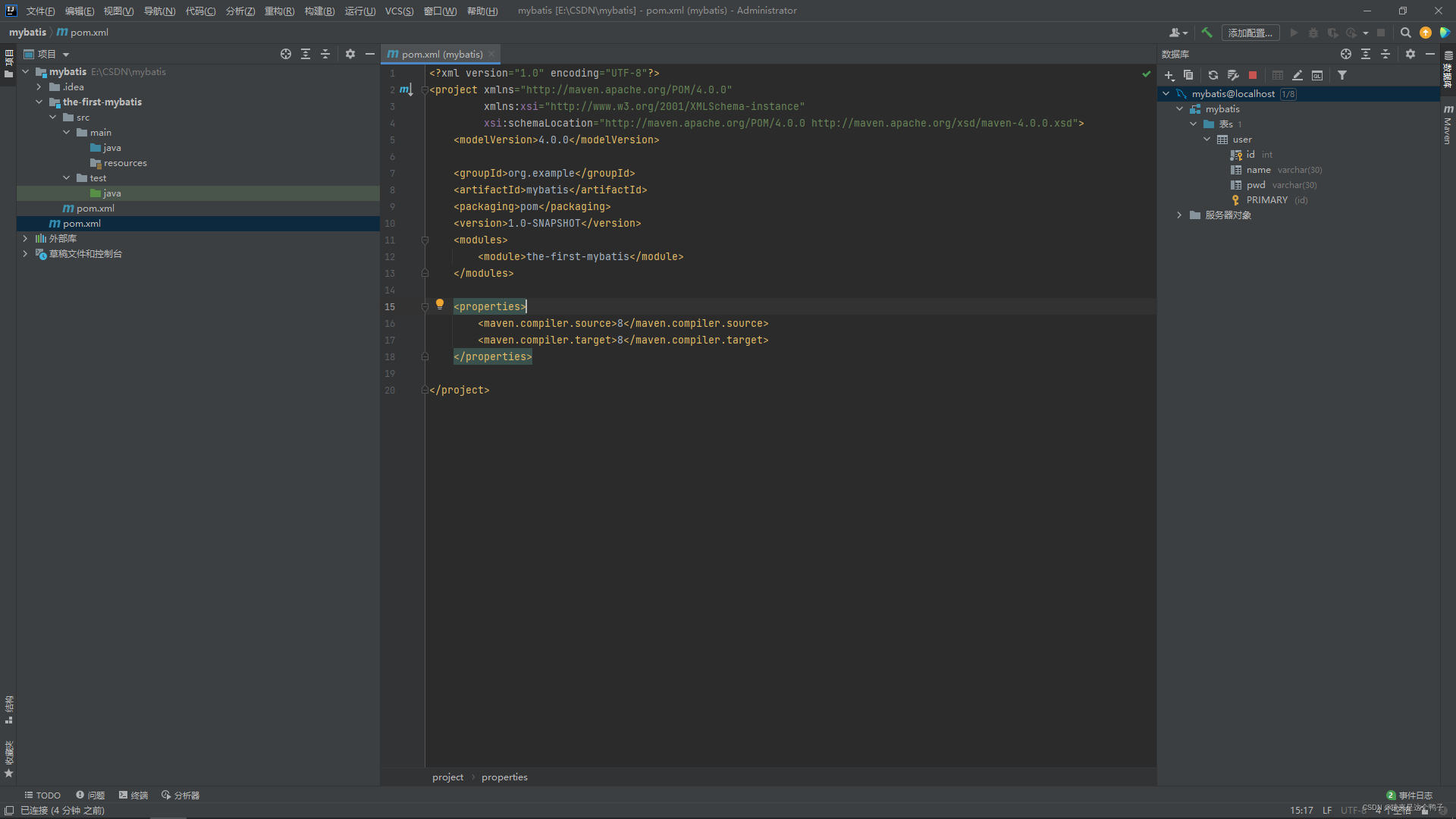The width and height of the screenshot is (1456, 819).
Task: Click Collapse All in the database panel
Action: 1385,54
